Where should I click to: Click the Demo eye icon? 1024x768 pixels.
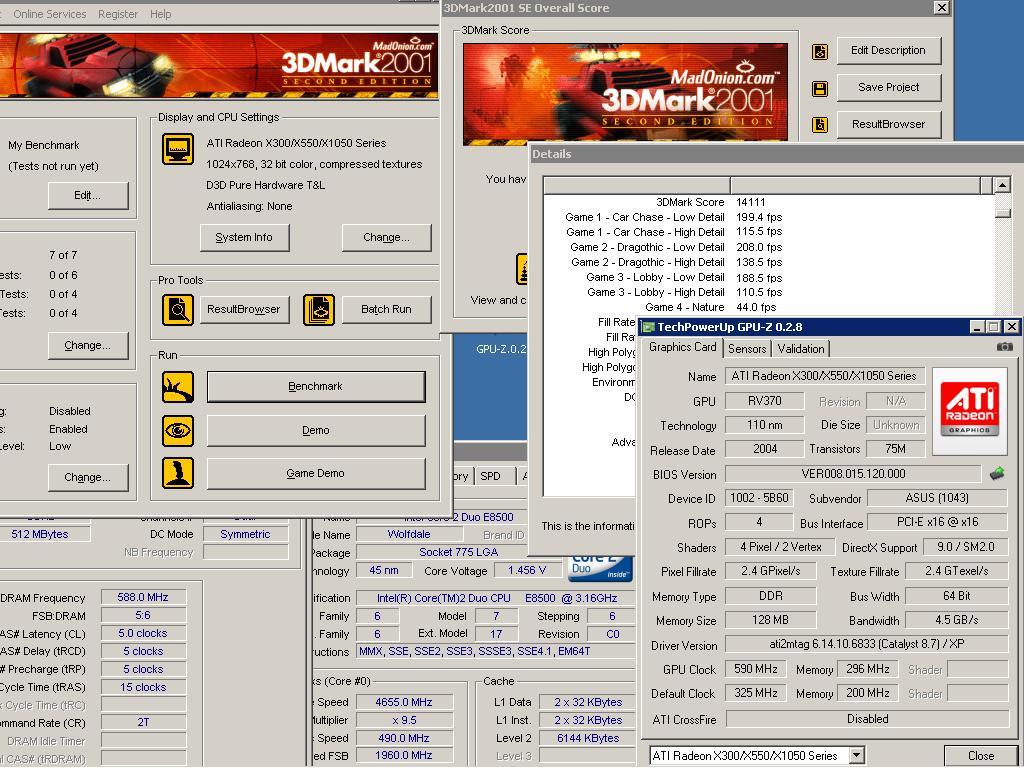pos(178,430)
